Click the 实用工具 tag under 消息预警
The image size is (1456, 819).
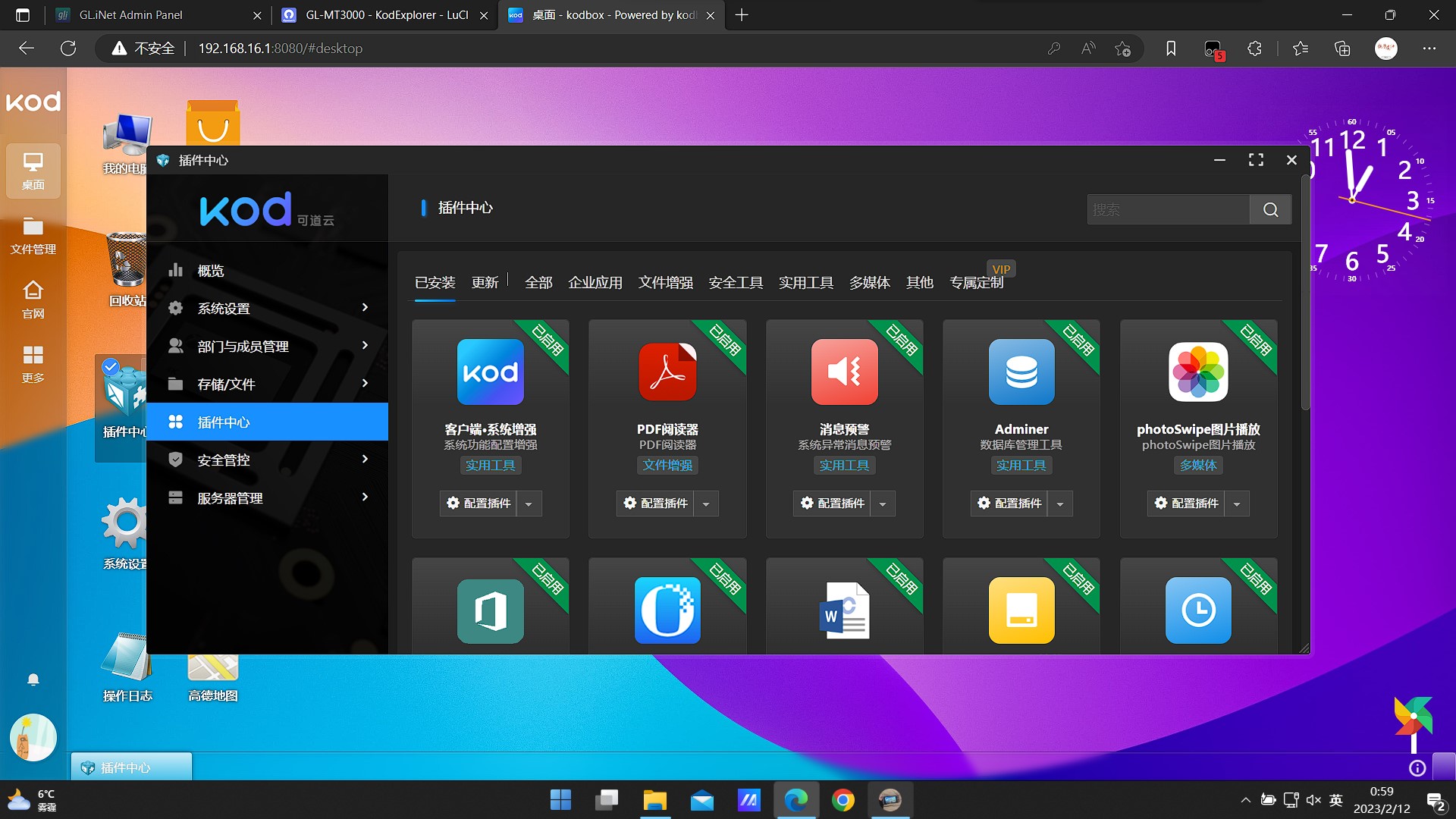pyautogui.click(x=844, y=466)
